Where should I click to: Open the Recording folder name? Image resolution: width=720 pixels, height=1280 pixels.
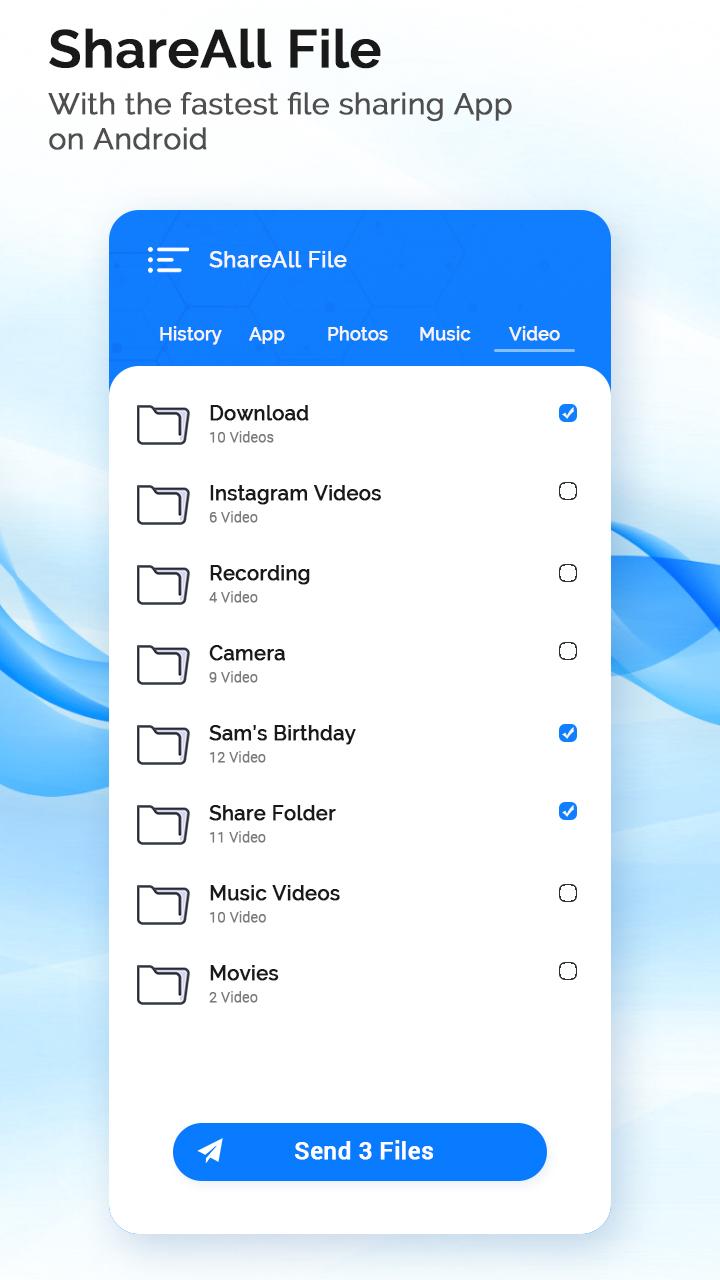pyautogui.click(x=260, y=573)
